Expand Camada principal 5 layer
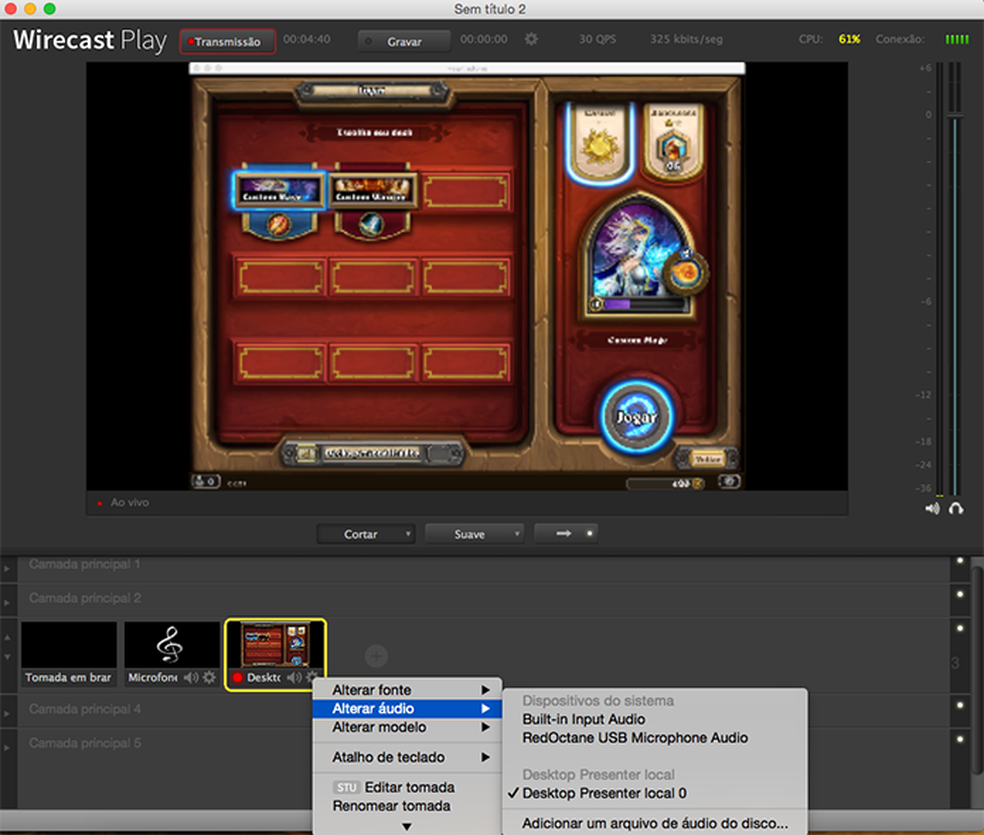 pos(7,747)
